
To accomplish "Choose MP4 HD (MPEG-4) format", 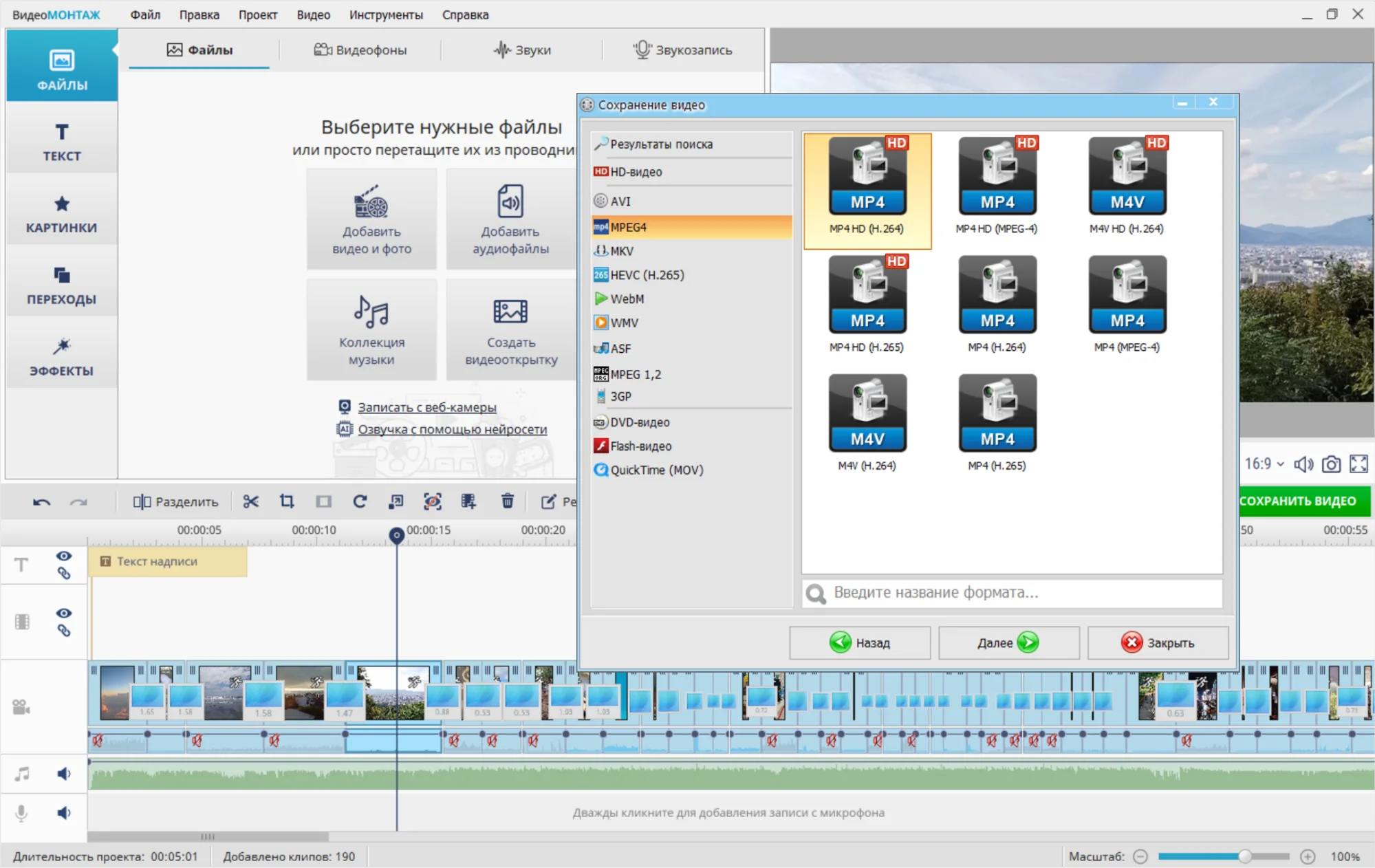I will pos(997,186).
